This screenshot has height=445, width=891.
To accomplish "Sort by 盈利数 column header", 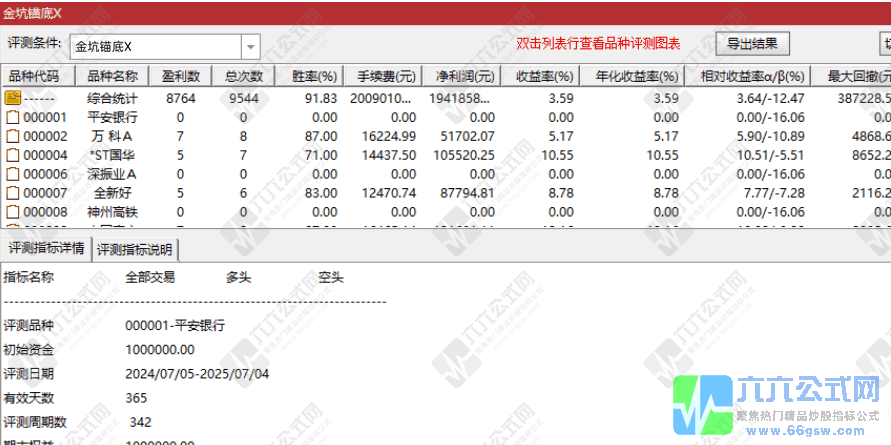I will pos(181,77).
